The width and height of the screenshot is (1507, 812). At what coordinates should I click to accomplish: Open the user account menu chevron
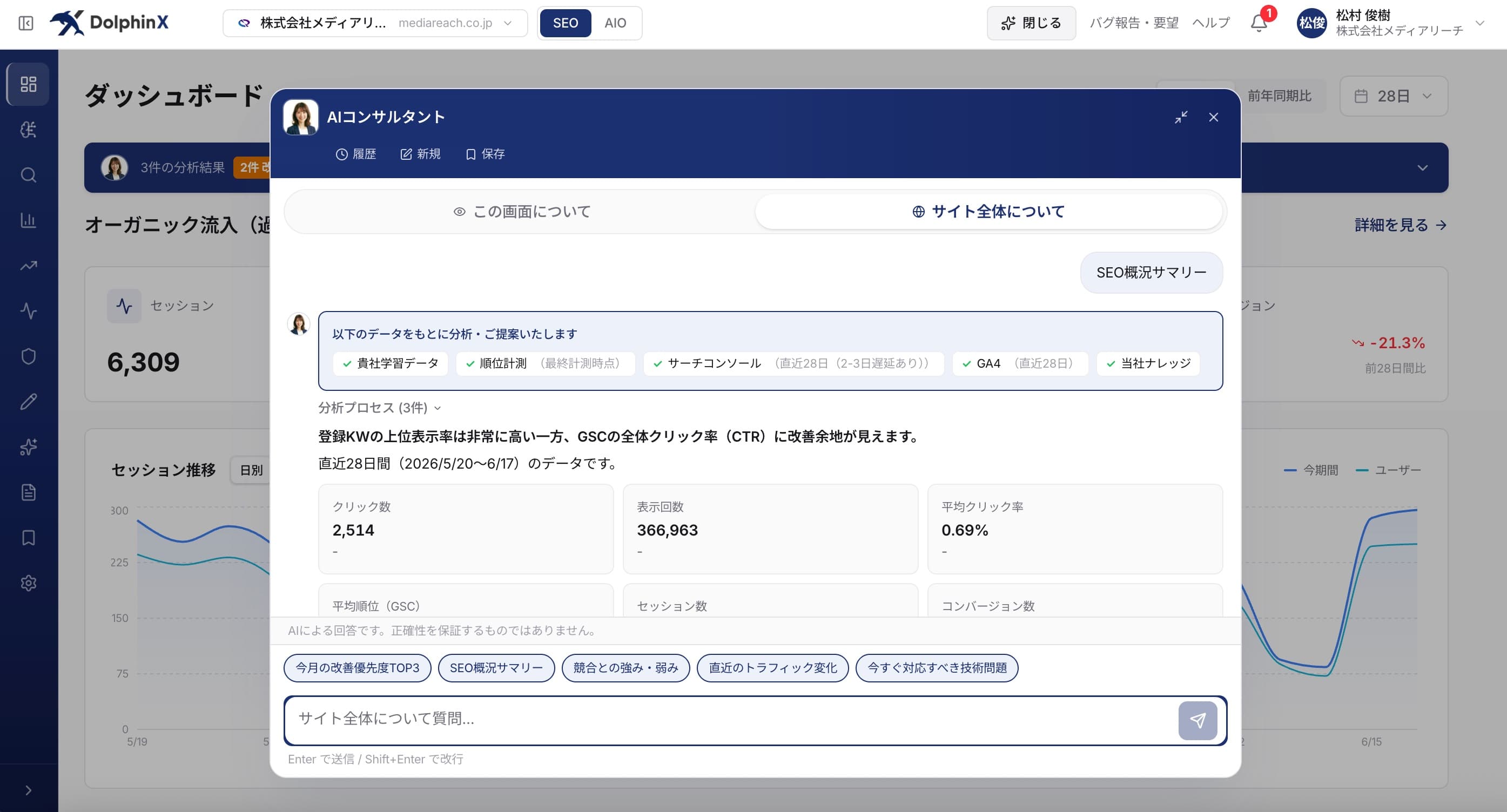pyautogui.click(x=1479, y=23)
